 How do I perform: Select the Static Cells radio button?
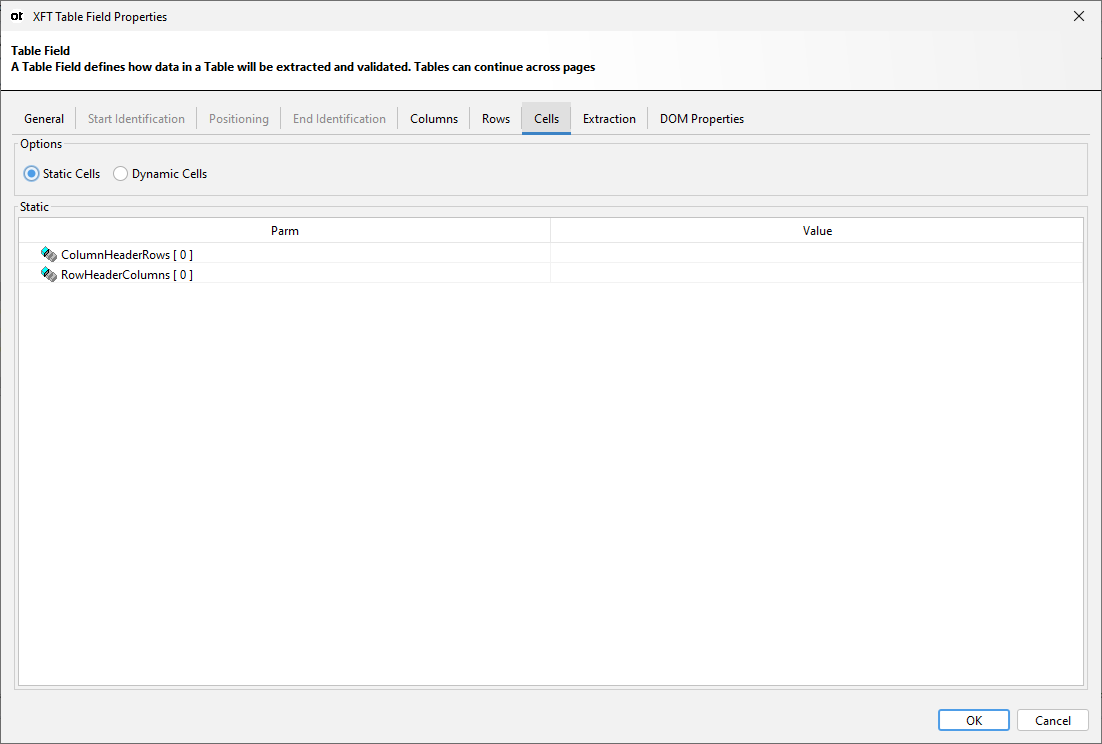[x=31, y=173]
